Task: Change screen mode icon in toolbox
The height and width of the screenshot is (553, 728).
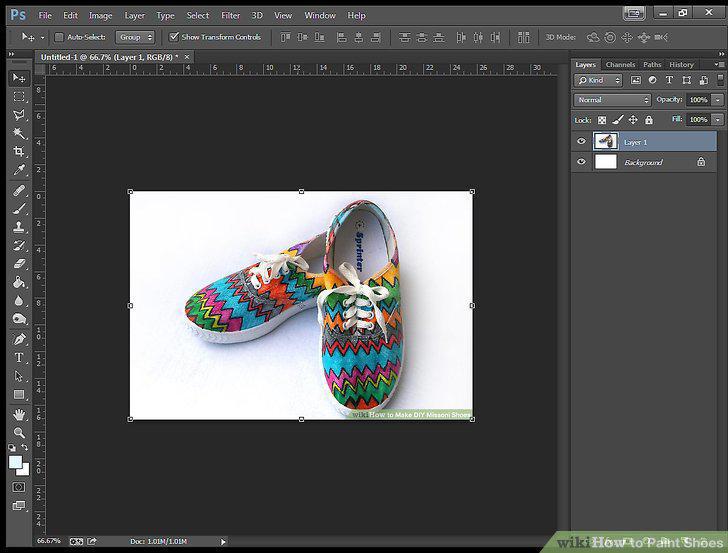Action: 19,506
